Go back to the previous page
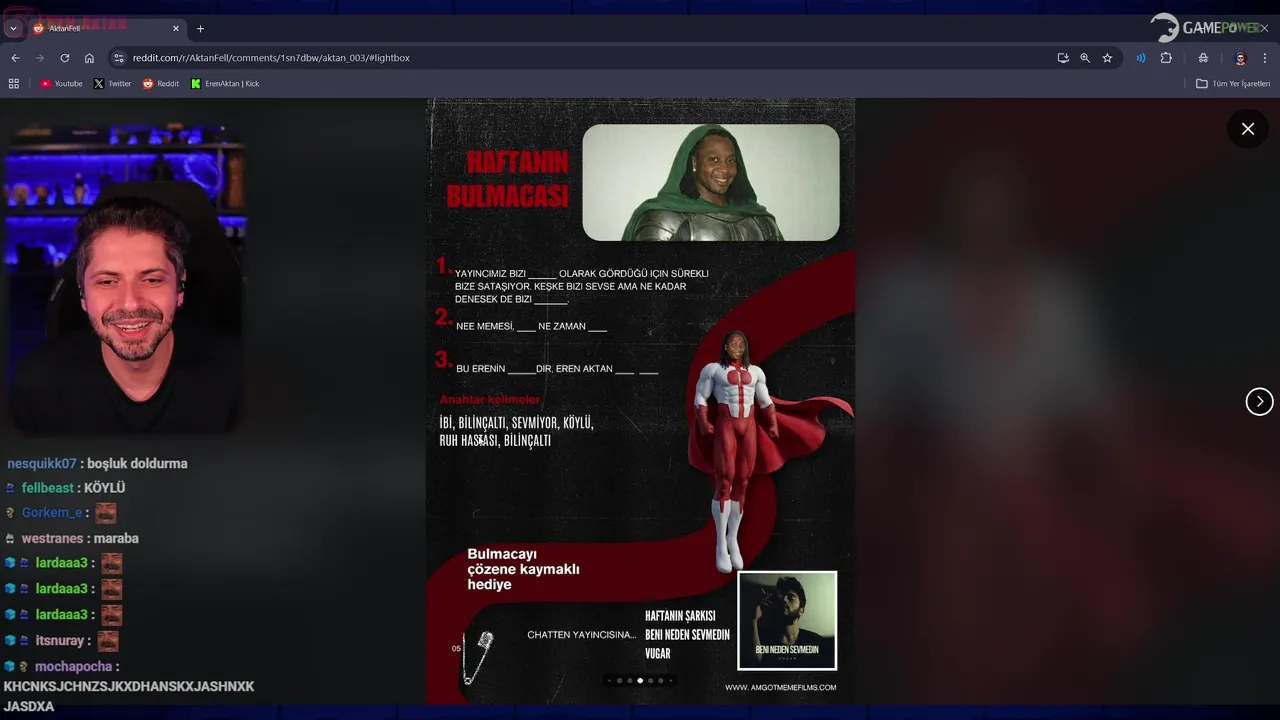 click(15, 58)
